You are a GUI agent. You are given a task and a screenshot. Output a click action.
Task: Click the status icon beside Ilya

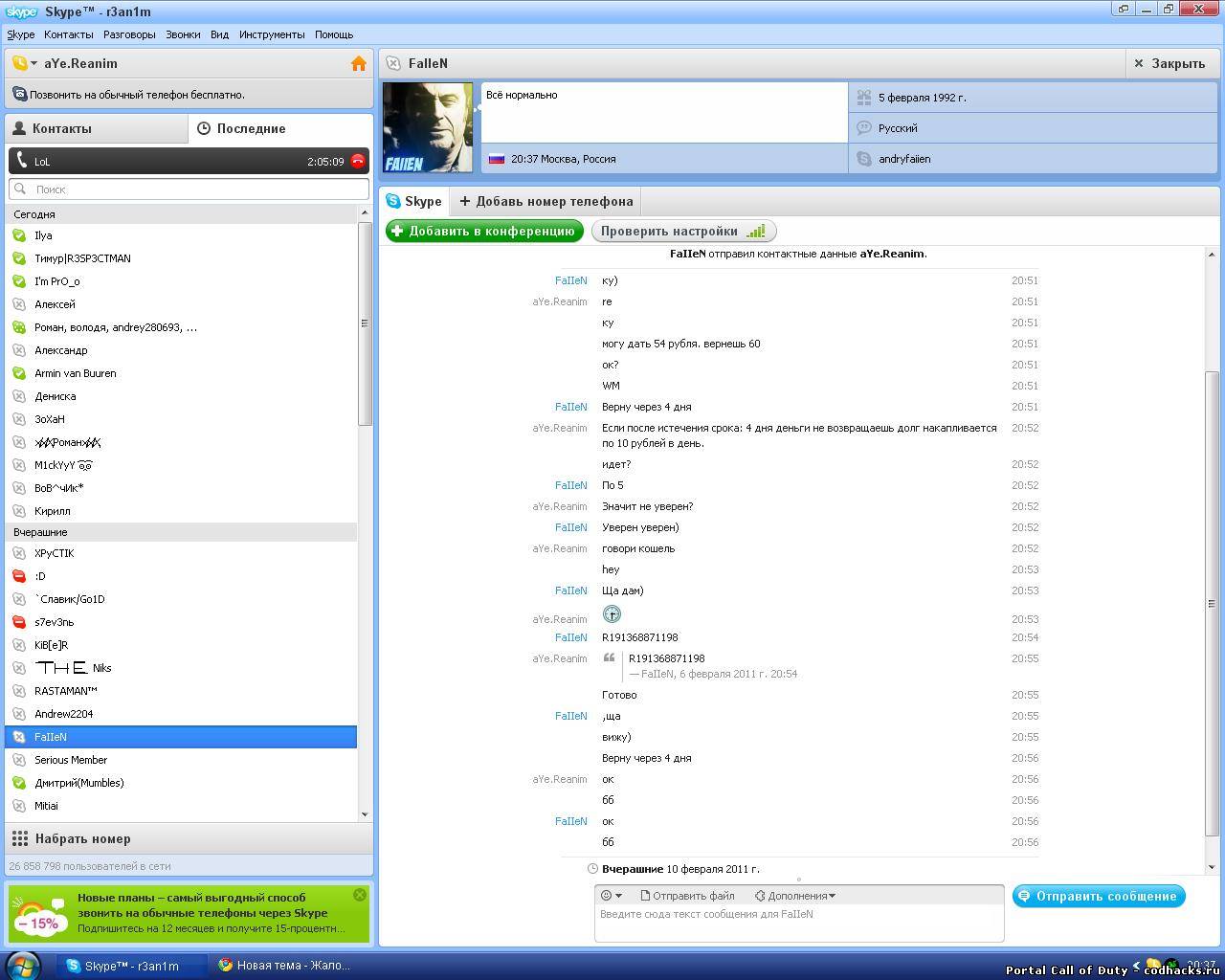[19, 235]
